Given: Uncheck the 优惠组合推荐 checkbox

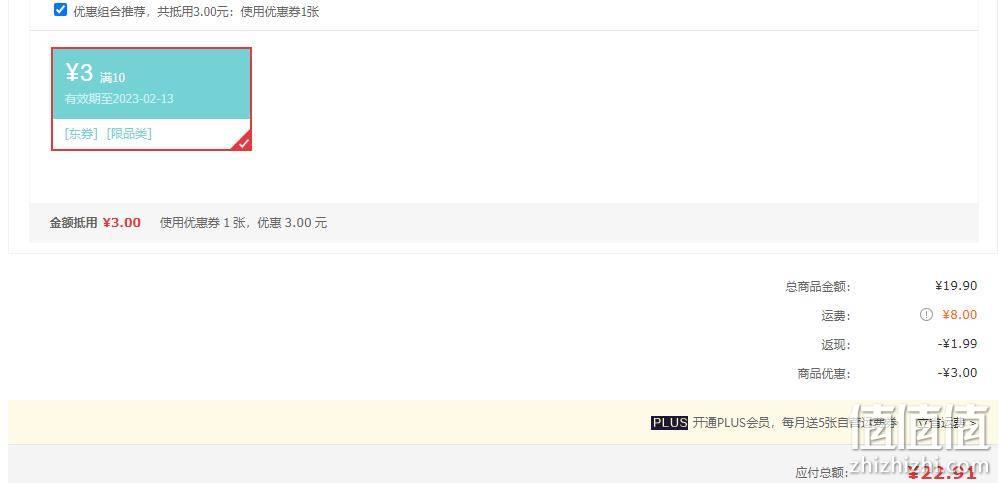Looking at the screenshot, I should pos(60,10).
